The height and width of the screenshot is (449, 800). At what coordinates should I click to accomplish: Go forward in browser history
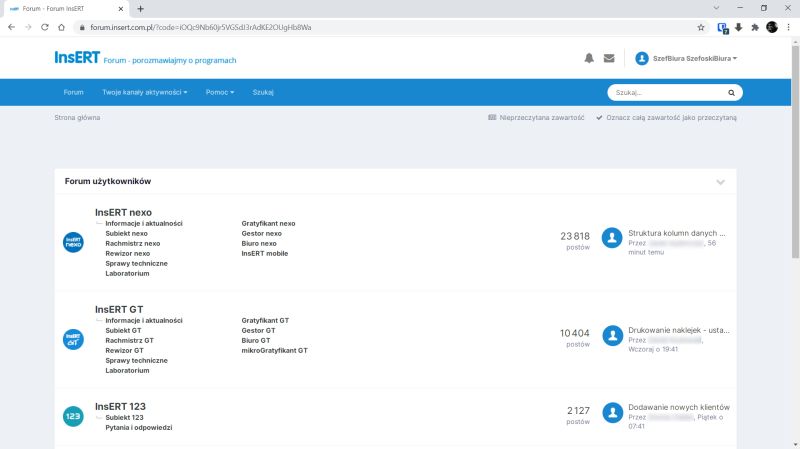[x=28, y=28]
